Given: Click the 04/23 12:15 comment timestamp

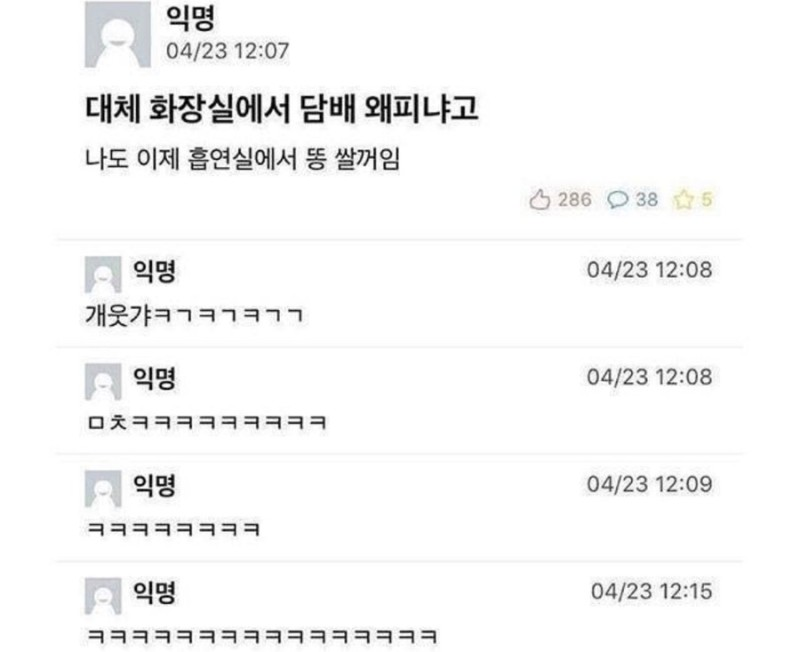Looking at the screenshot, I should (x=652, y=591).
